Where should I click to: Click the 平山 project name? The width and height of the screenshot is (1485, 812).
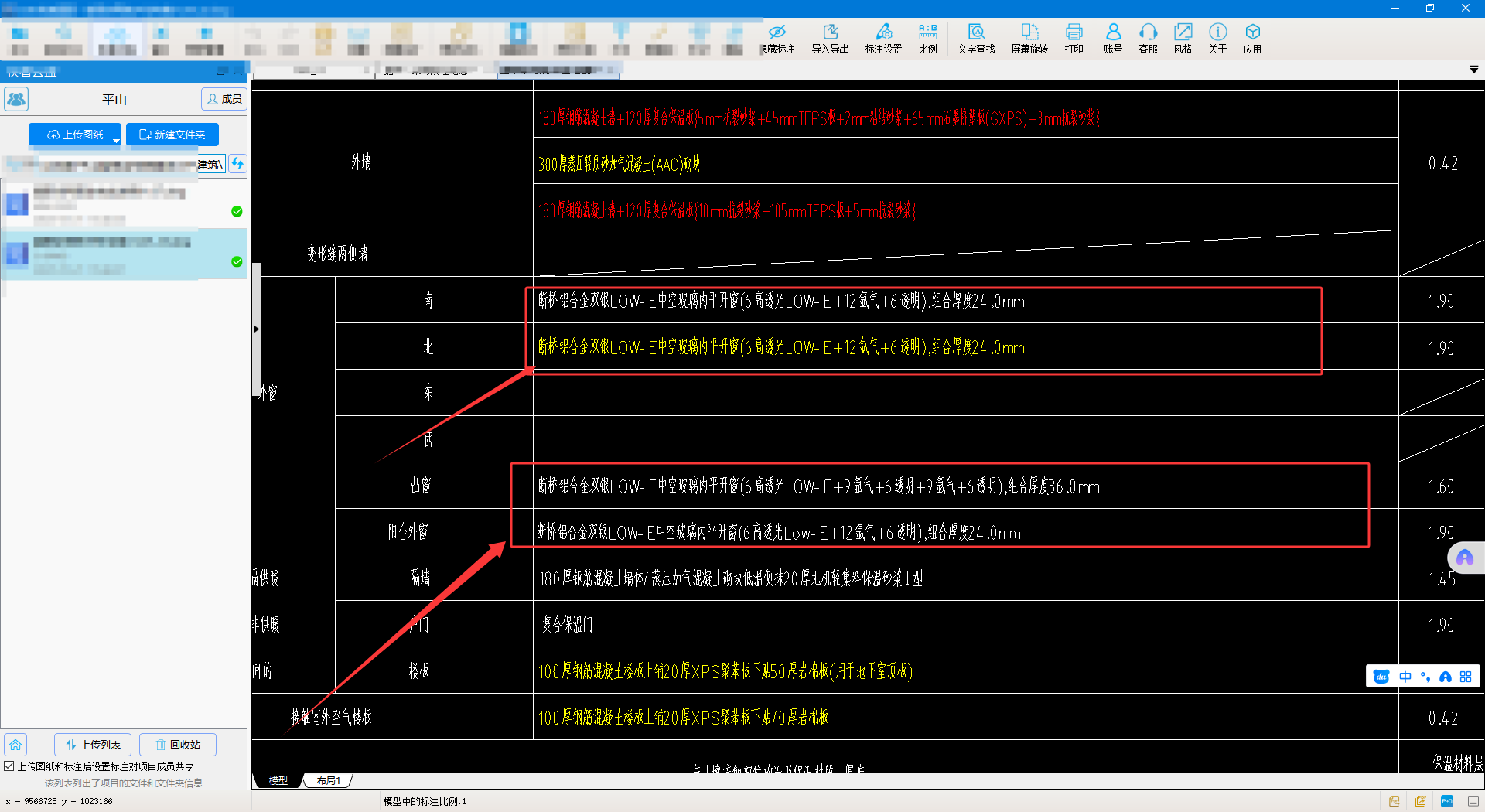(114, 100)
